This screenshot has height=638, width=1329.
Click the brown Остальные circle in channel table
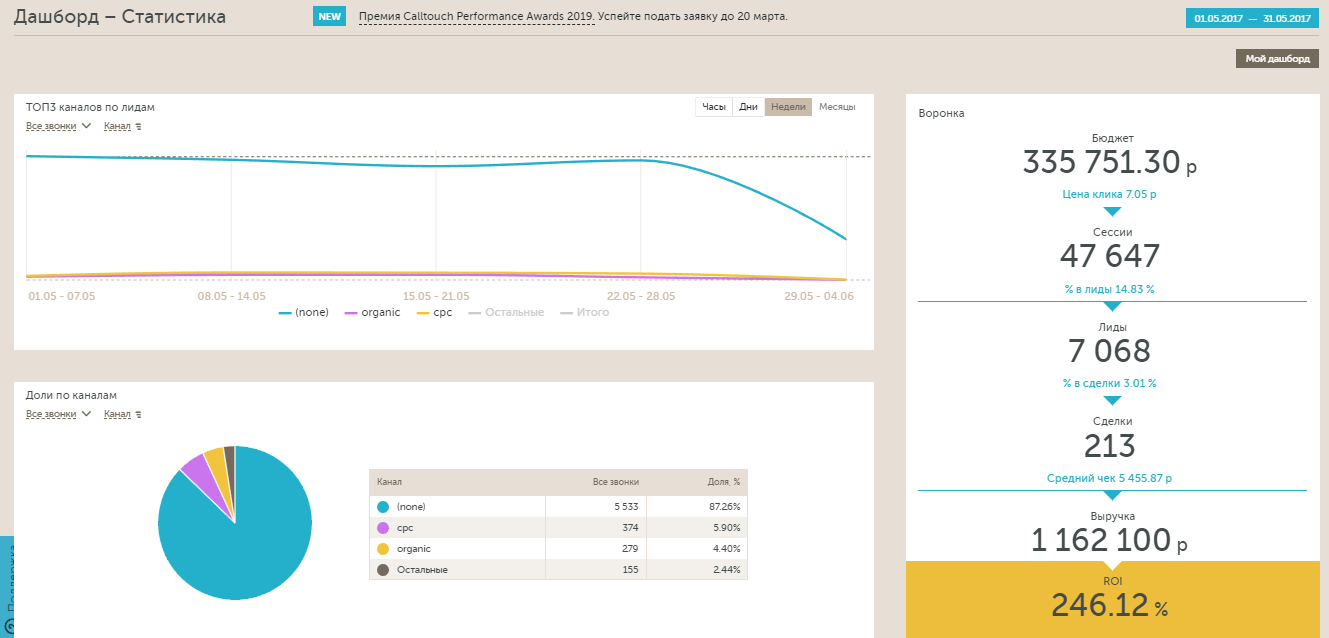click(382, 569)
